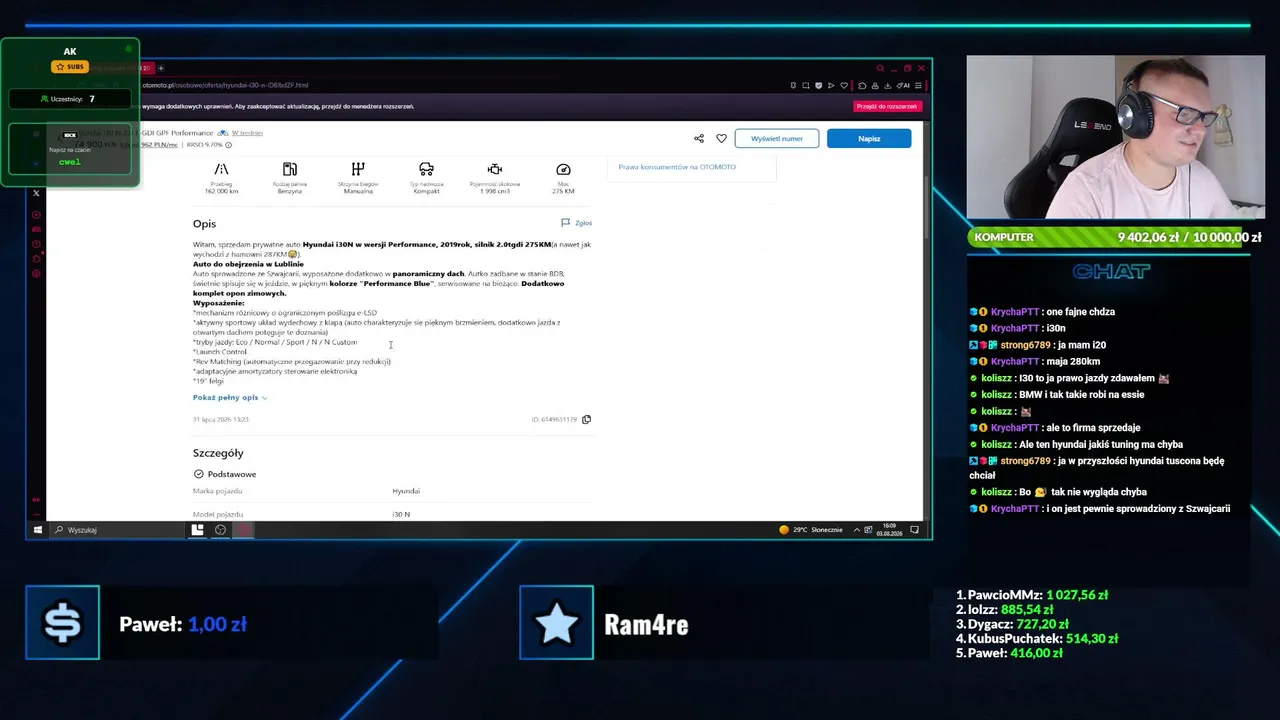Click the Uczestnicy count in overlay

point(68,99)
